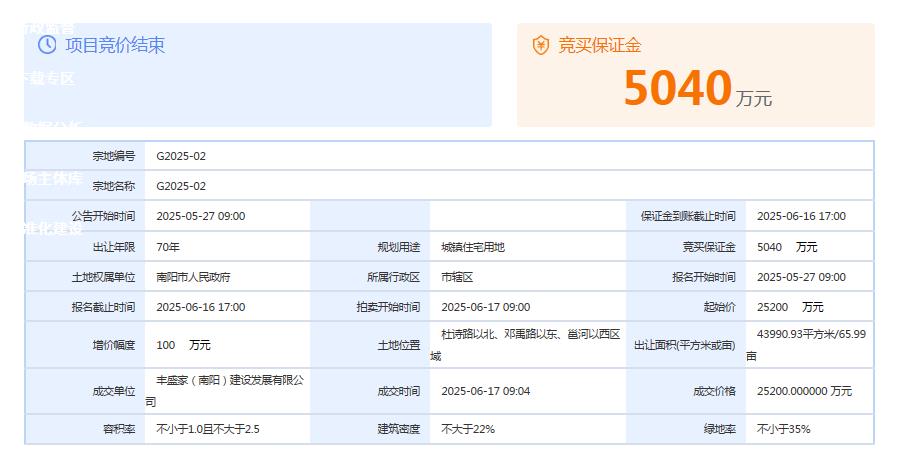Select G2025-02 in the 宗地编号 row
Viewport: 909px width, 458px height.
coord(181,156)
